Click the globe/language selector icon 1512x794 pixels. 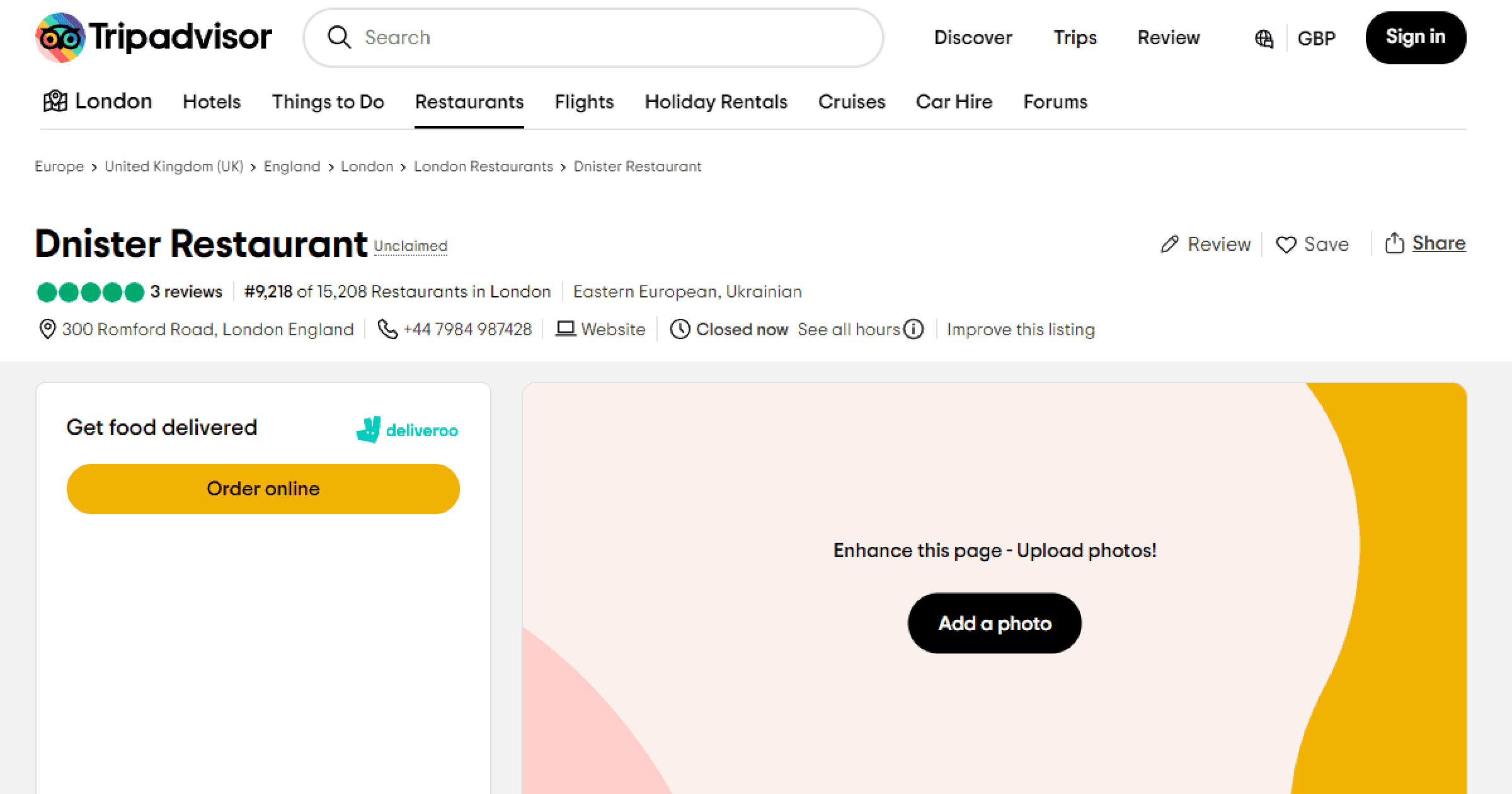pyautogui.click(x=1264, y=38)
